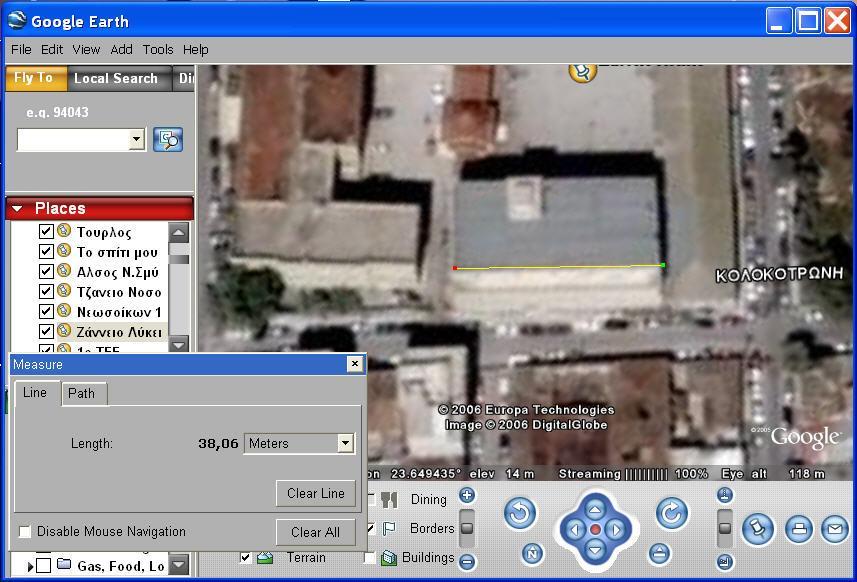
Task: Zoom out with the minus button
Action: pyautogui.click(x=467, y=561)
